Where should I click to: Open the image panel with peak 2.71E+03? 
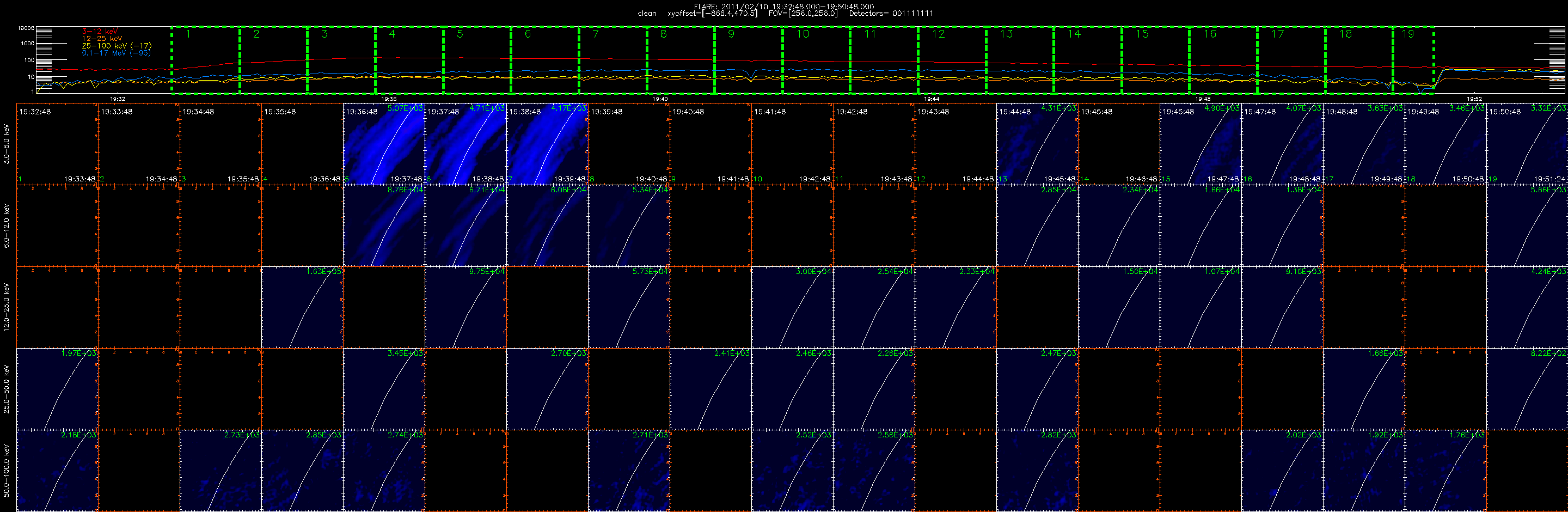[x=629, y=471]
